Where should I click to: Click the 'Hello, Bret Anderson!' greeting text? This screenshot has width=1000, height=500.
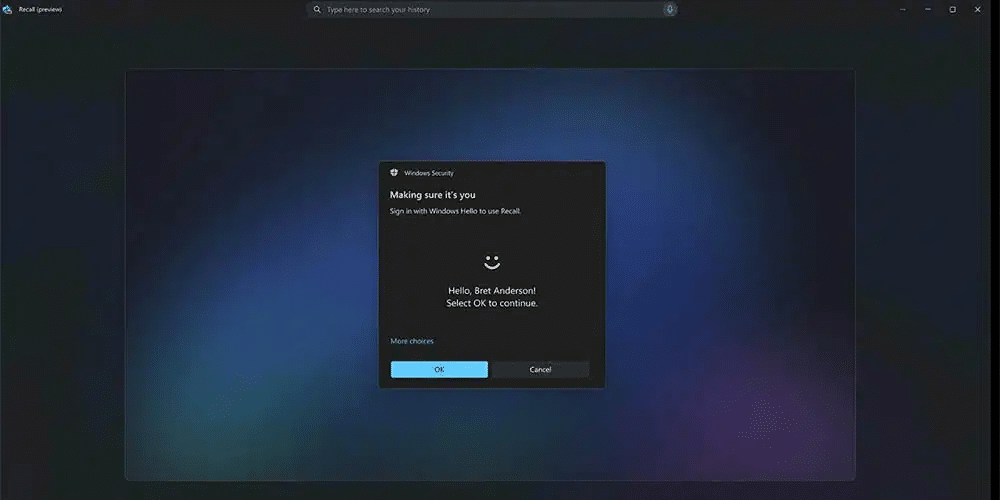492,291
